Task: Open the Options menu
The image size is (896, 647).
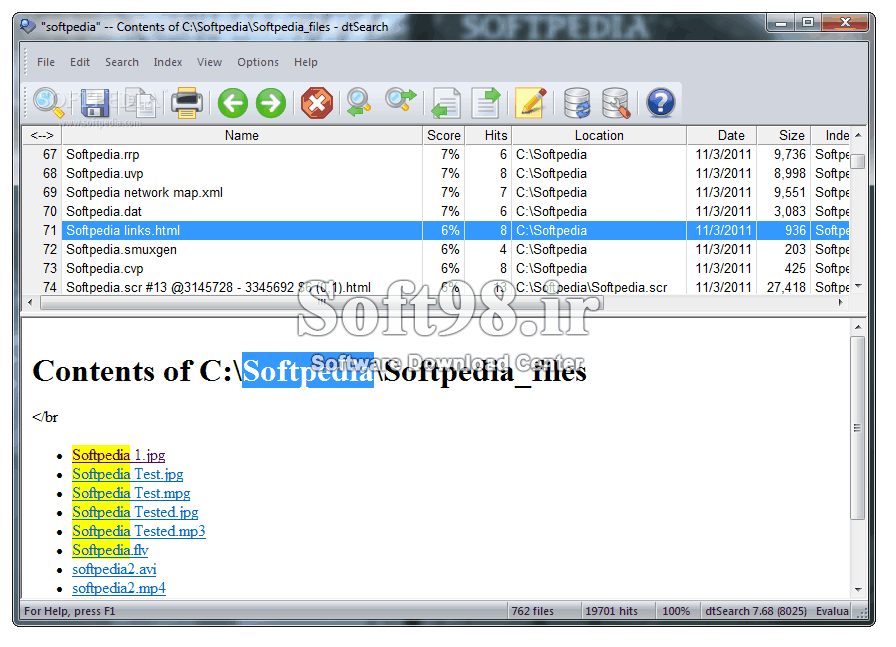Action: tap(258, 62)
